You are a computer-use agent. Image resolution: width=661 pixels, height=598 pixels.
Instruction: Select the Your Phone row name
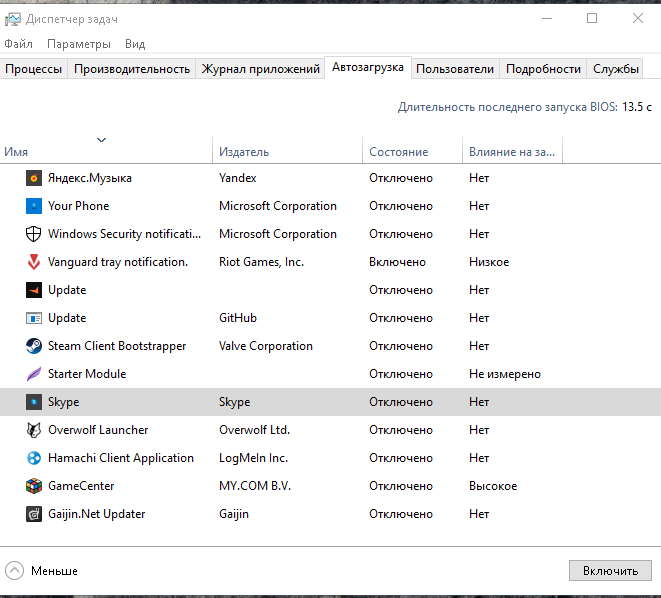[78, 206]
